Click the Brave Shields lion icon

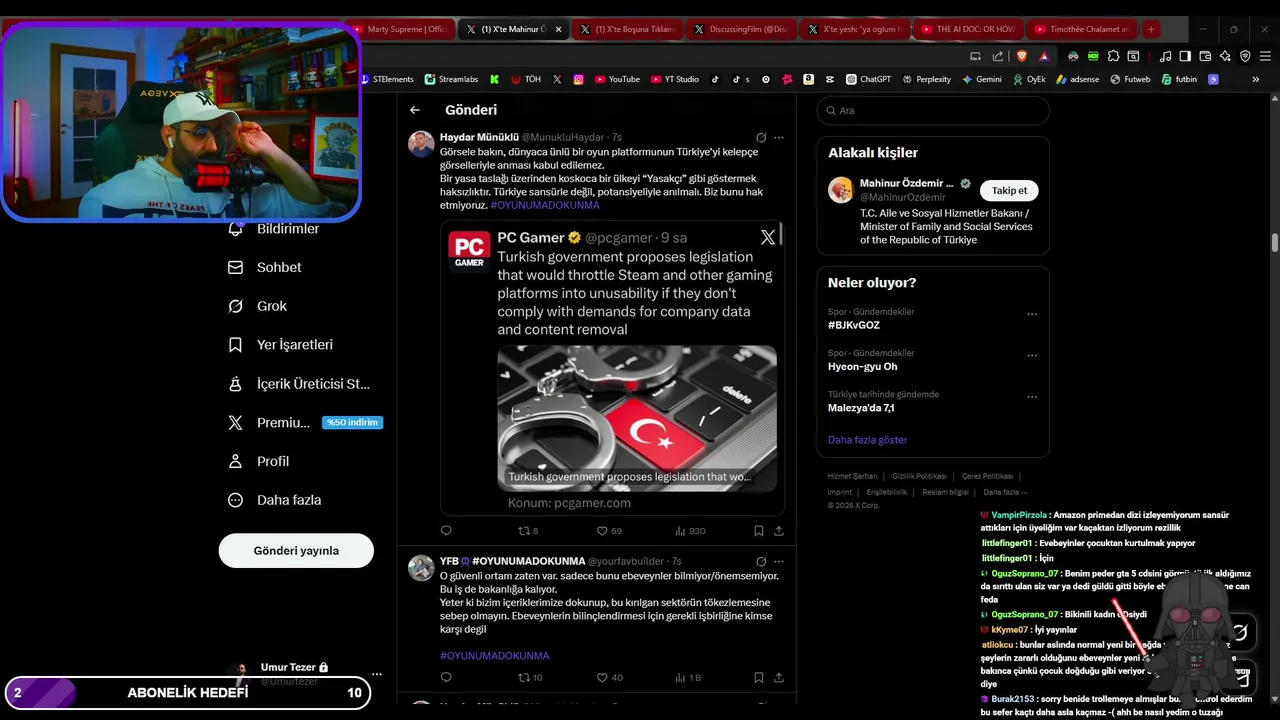[1021, 56]
